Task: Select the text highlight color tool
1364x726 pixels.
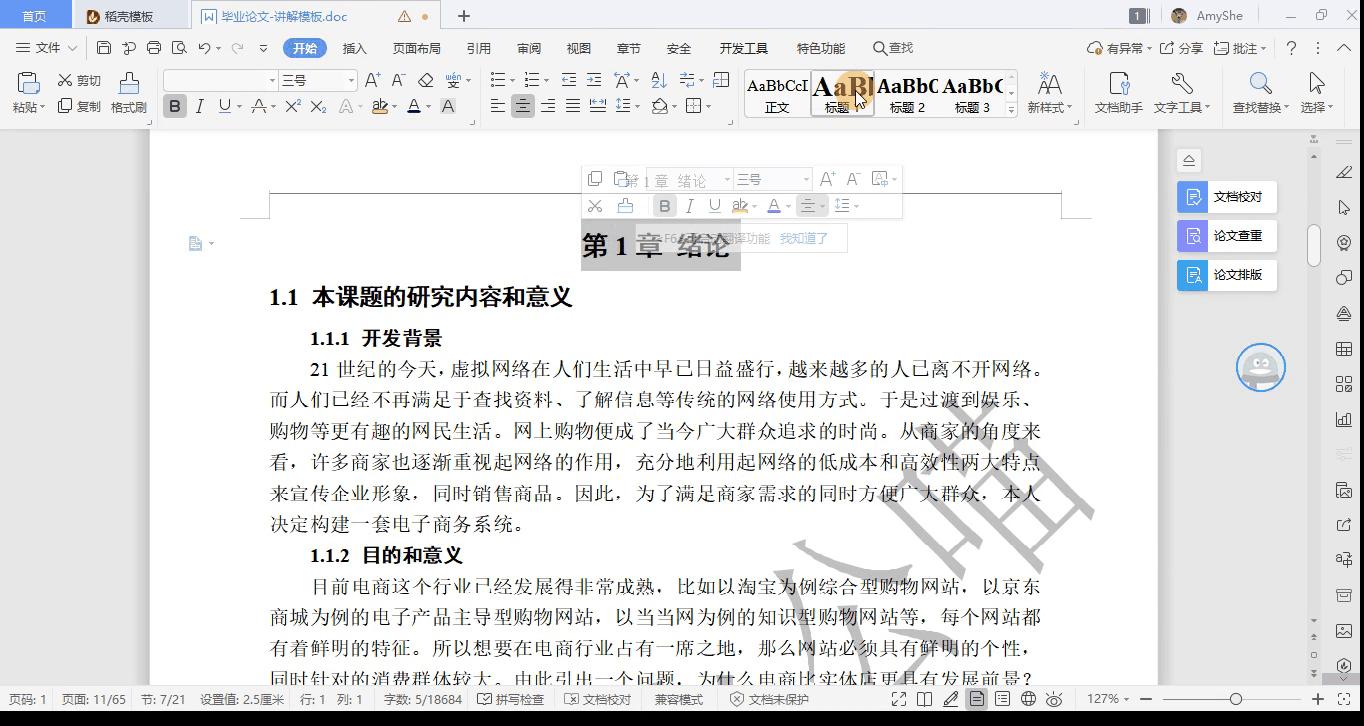Action: 380,105
